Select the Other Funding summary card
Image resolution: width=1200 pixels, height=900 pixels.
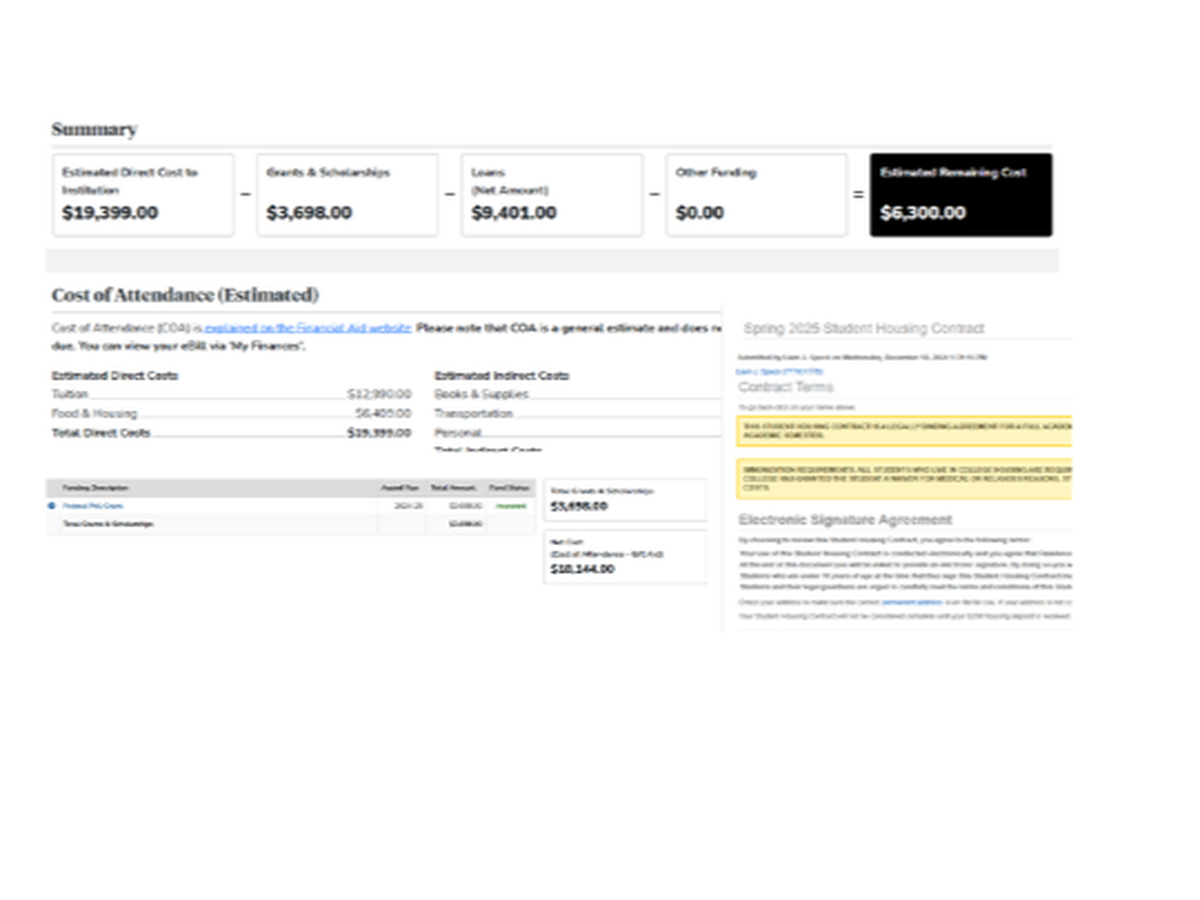pyautogui.click(x=756, y=195)
